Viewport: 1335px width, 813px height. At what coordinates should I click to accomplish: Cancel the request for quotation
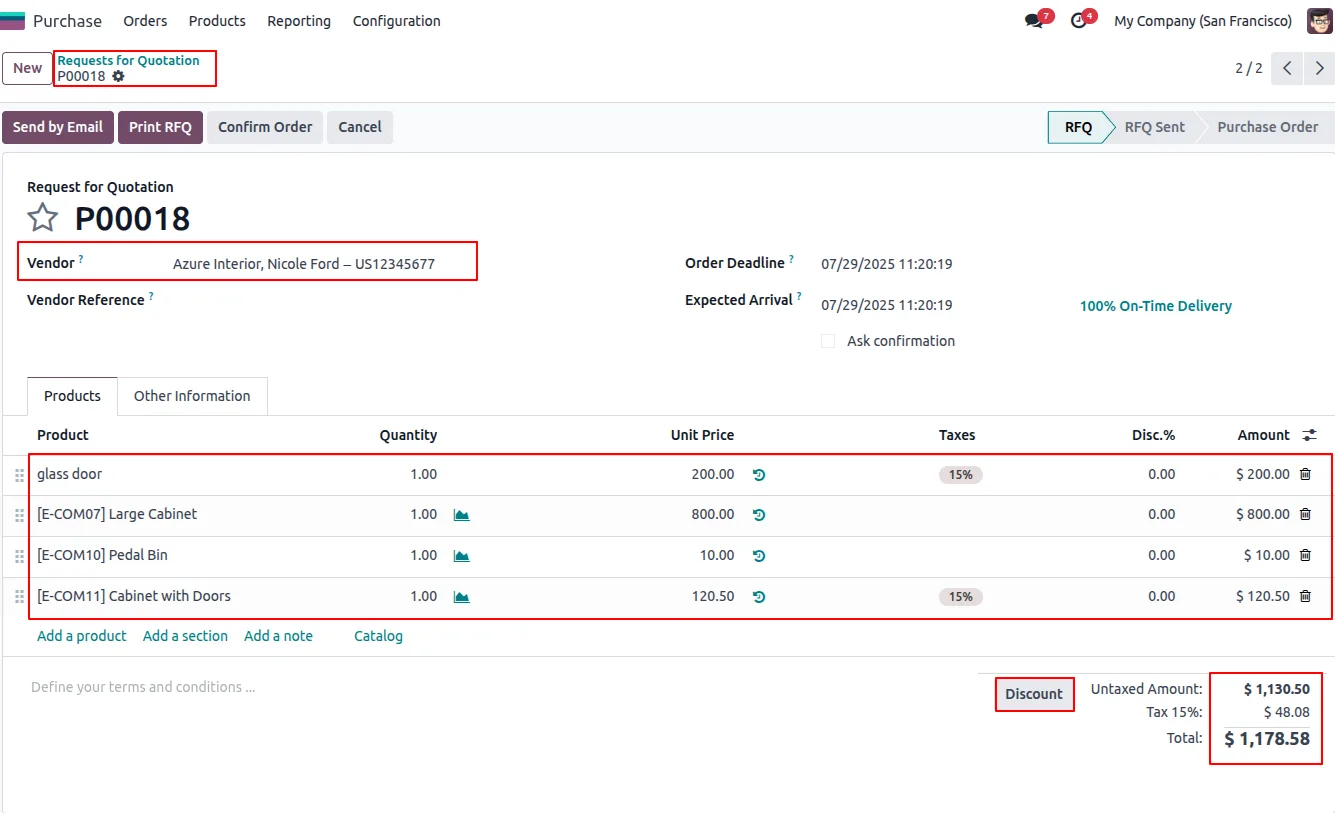point(360,127)
